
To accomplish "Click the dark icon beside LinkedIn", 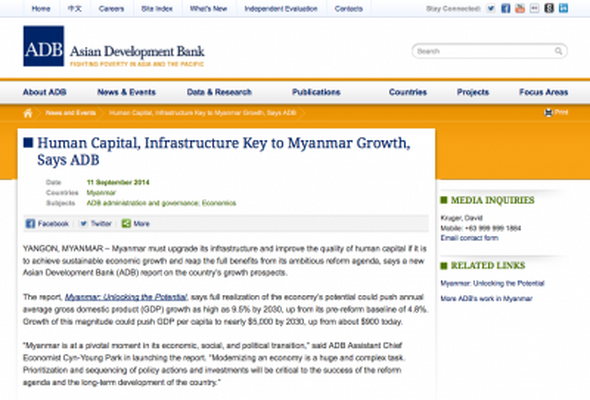I will [x=549, y=8].
